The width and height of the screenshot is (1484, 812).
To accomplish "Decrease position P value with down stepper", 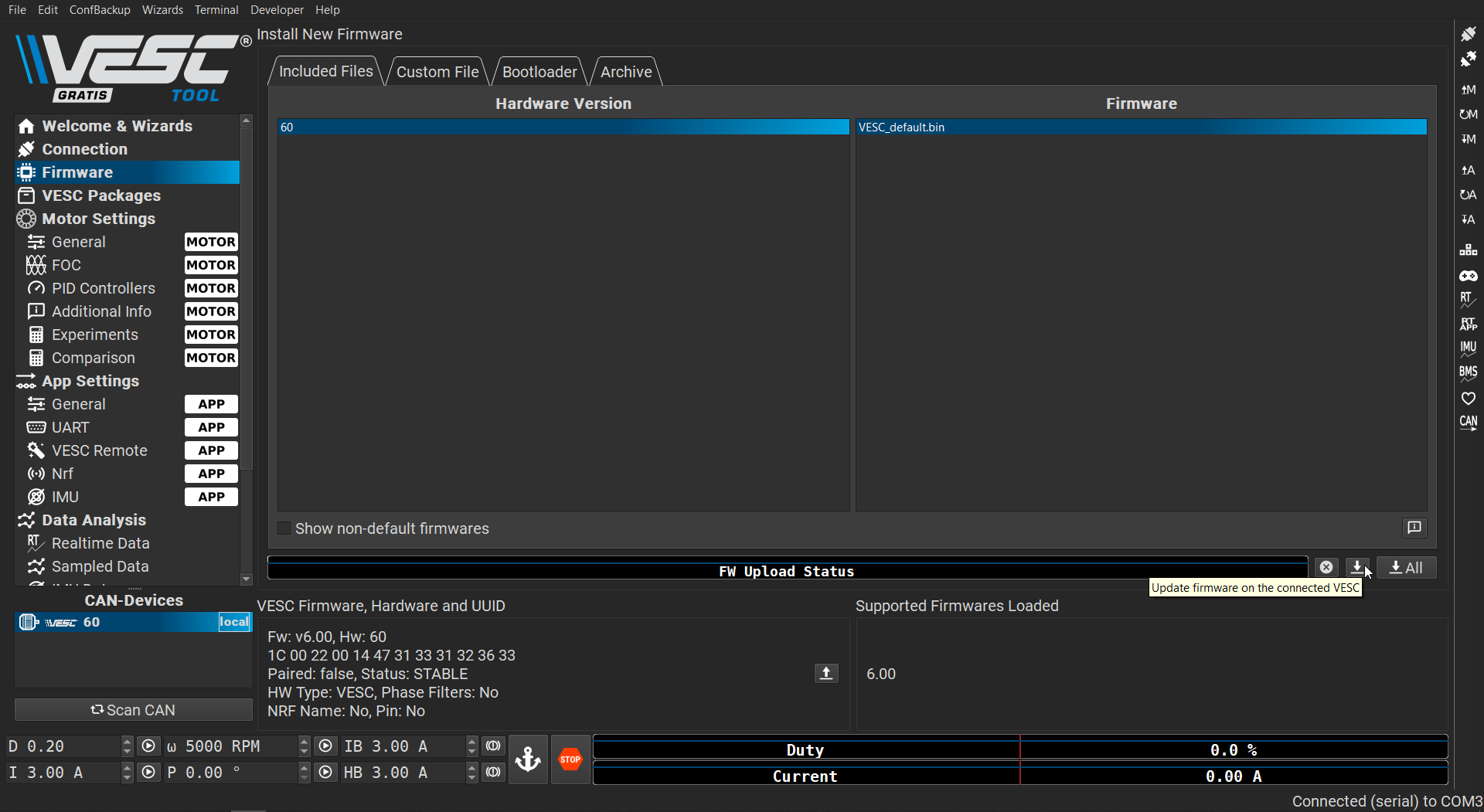I will (305, 777).
